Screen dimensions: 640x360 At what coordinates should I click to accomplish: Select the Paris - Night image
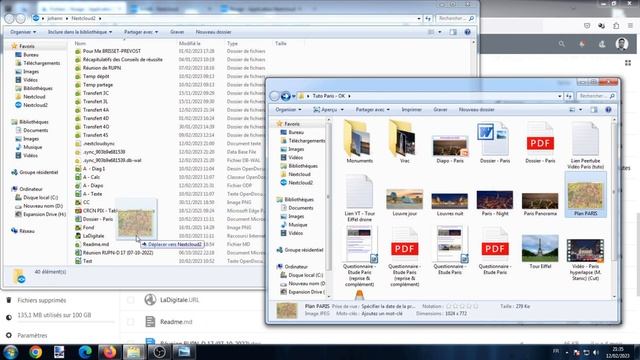coord(495,203)
